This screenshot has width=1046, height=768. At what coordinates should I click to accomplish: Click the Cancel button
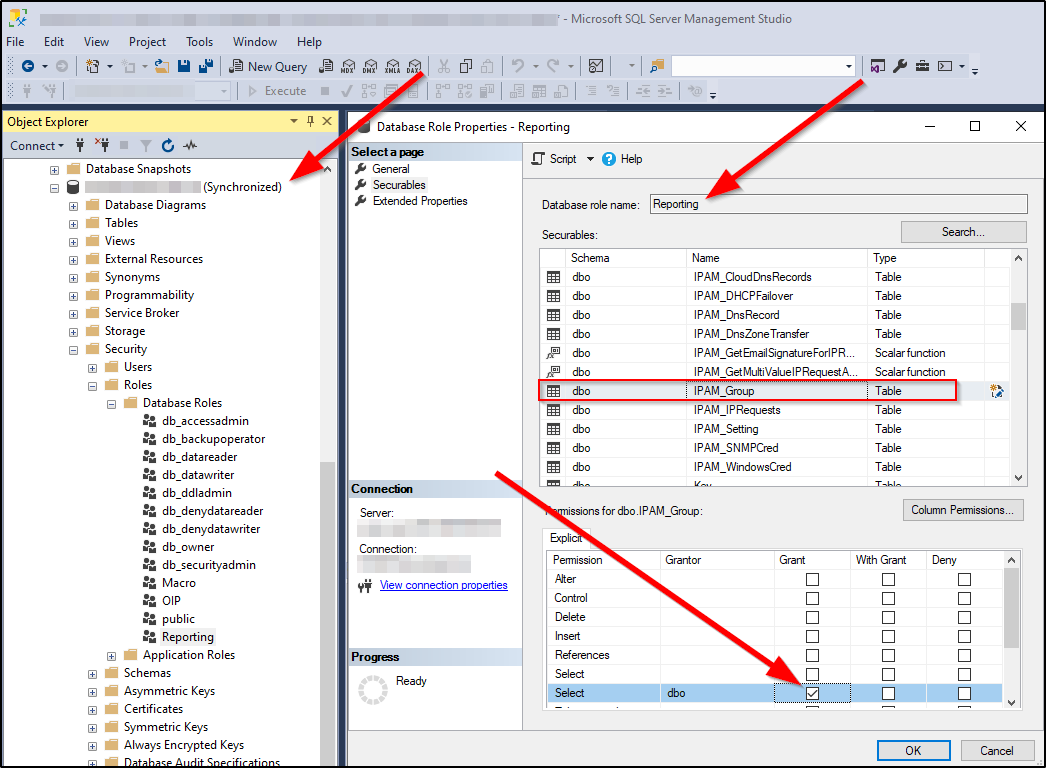[x=996, y=751]
